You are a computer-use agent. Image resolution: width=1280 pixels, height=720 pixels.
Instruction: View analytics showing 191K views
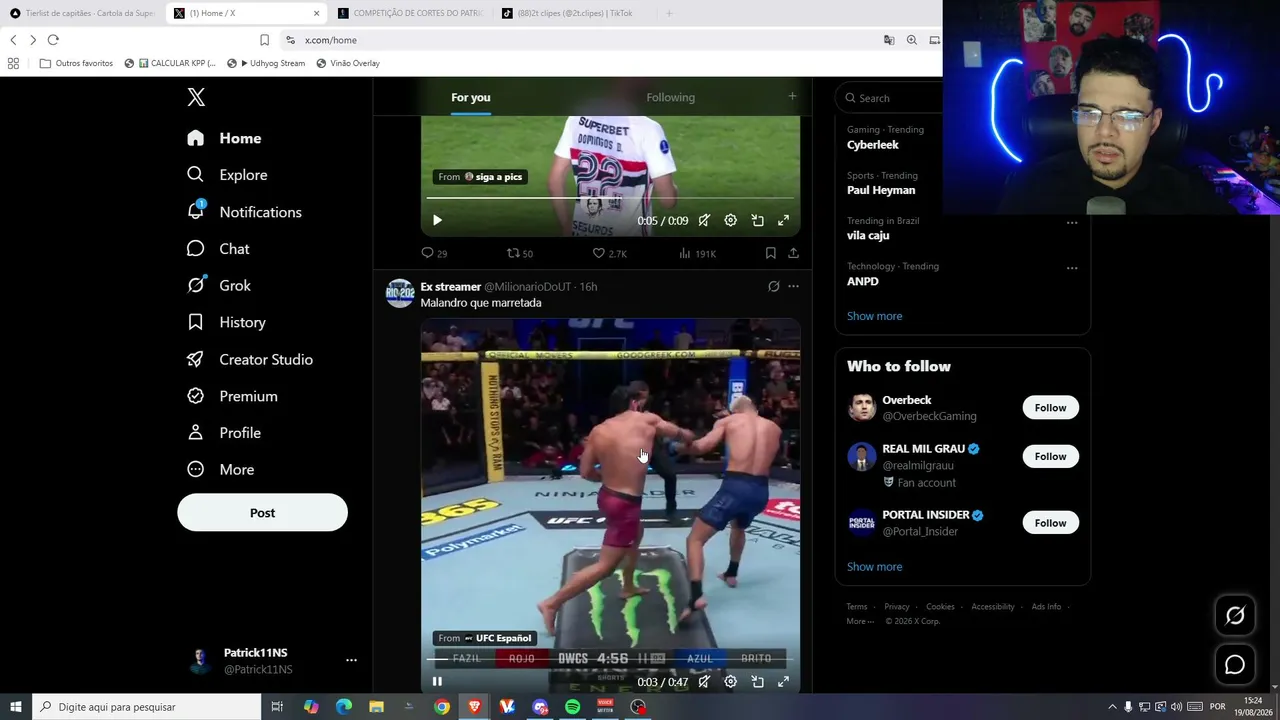point(697,253)
